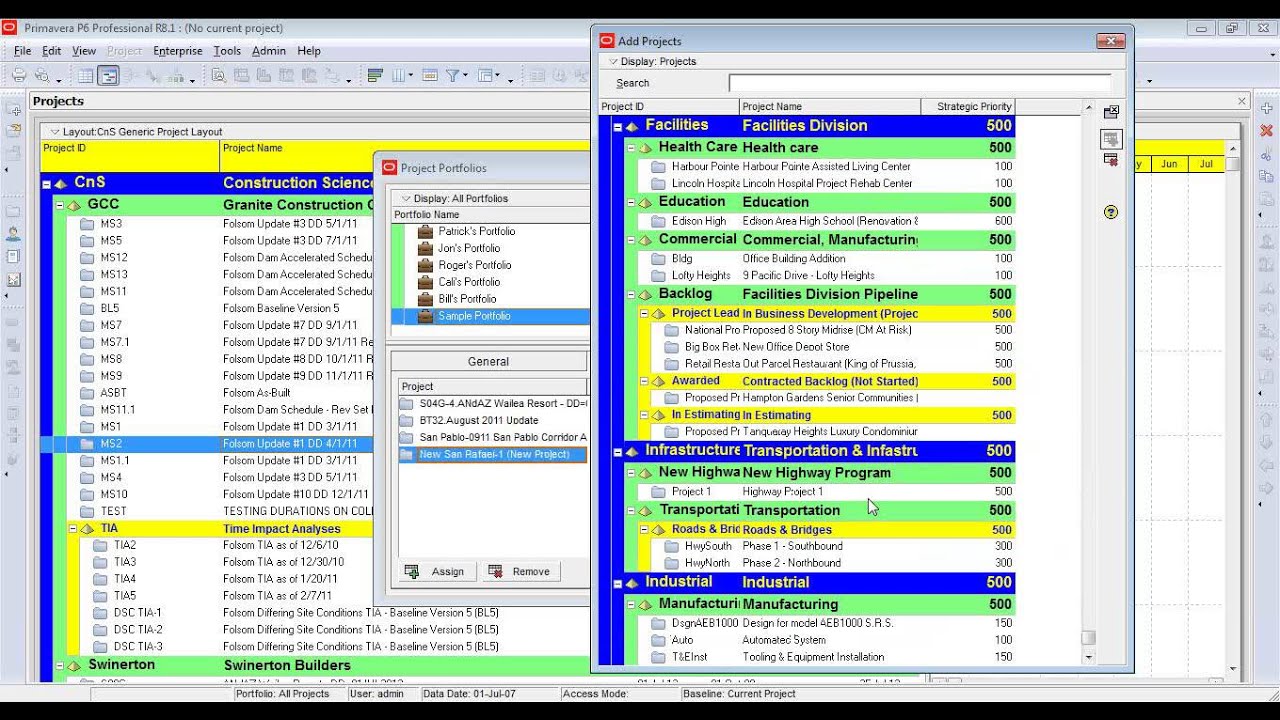Open the Display: All Portfolios options bar
1280x720 pixels.
point(489,198)
